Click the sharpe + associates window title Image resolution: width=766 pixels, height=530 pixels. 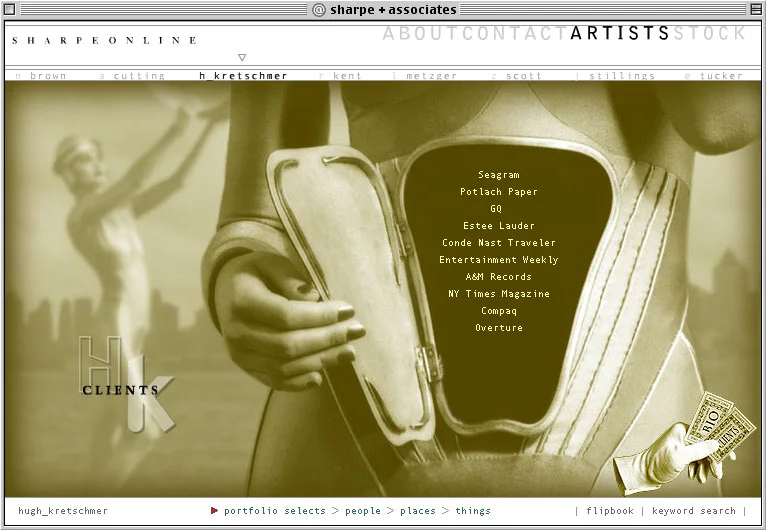tap(393, 10)
